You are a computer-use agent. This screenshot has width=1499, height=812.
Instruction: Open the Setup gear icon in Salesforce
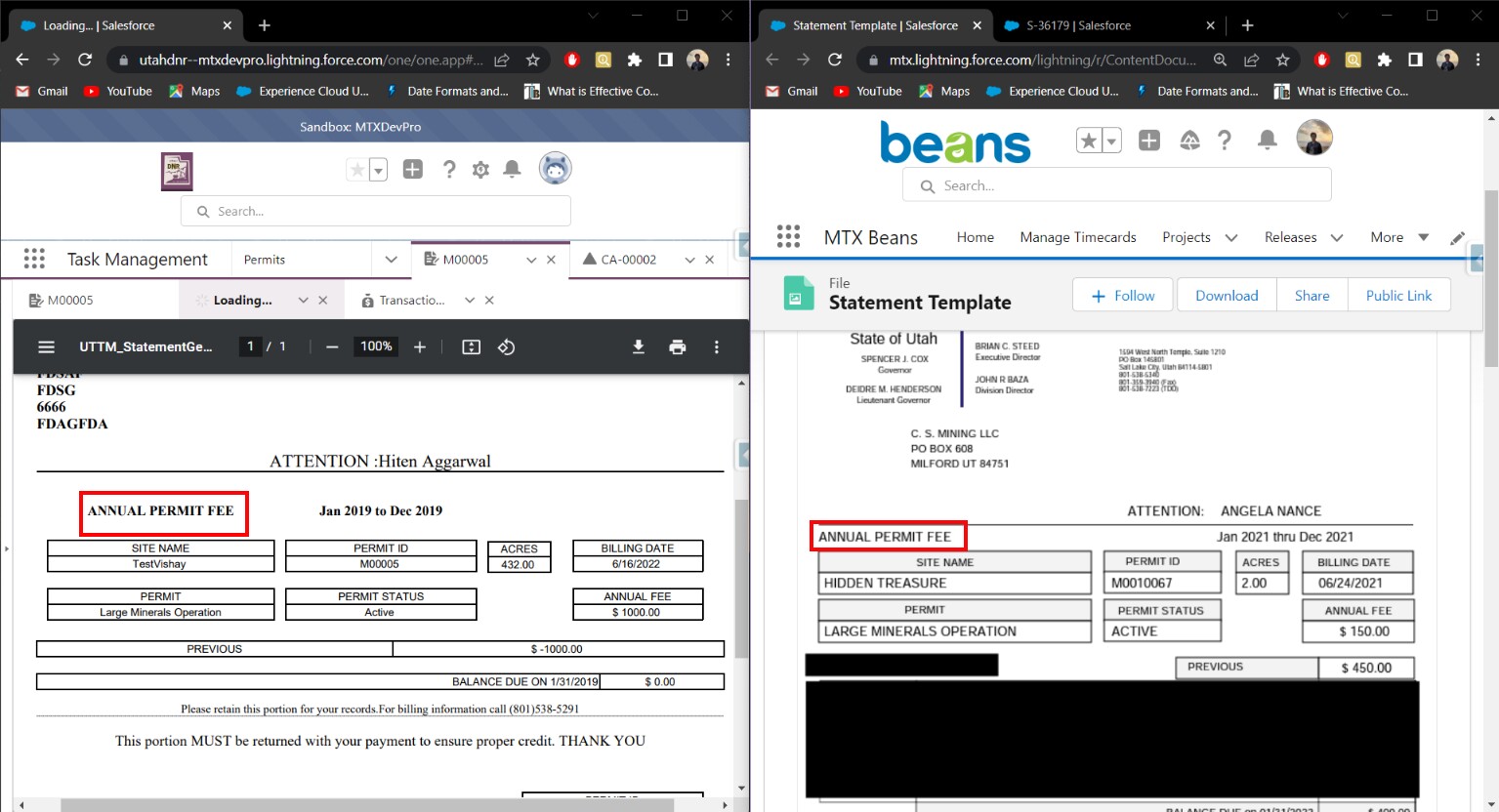pos(480,169)
